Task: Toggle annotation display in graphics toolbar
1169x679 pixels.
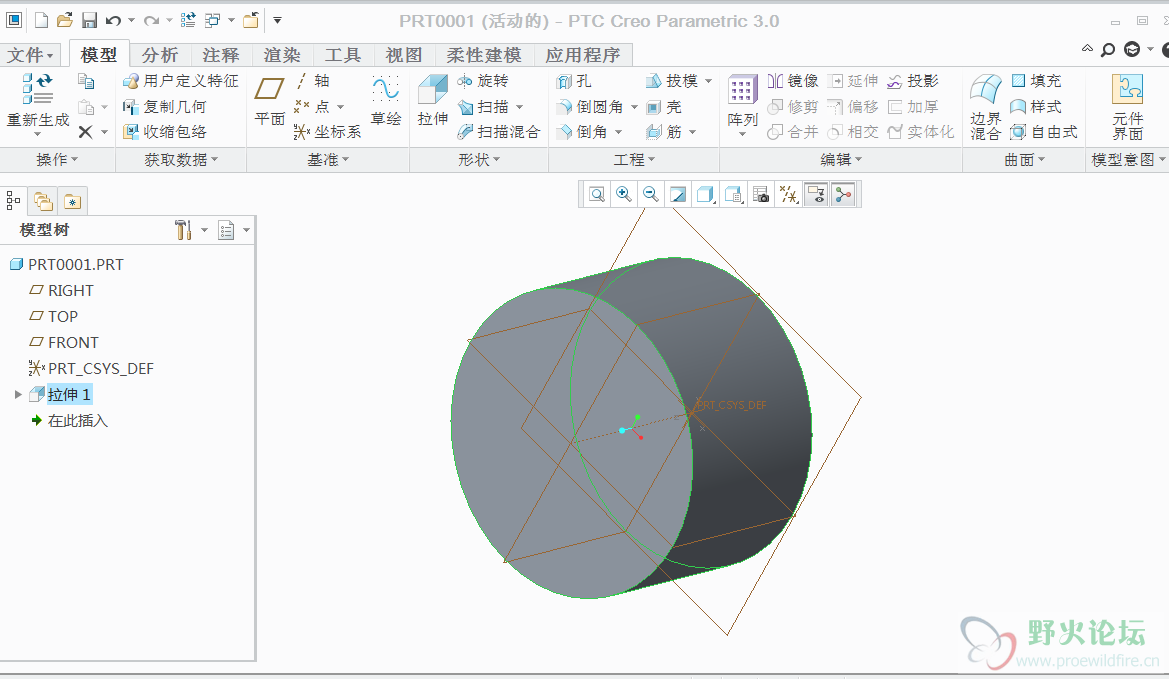Action: coord(816,195)
